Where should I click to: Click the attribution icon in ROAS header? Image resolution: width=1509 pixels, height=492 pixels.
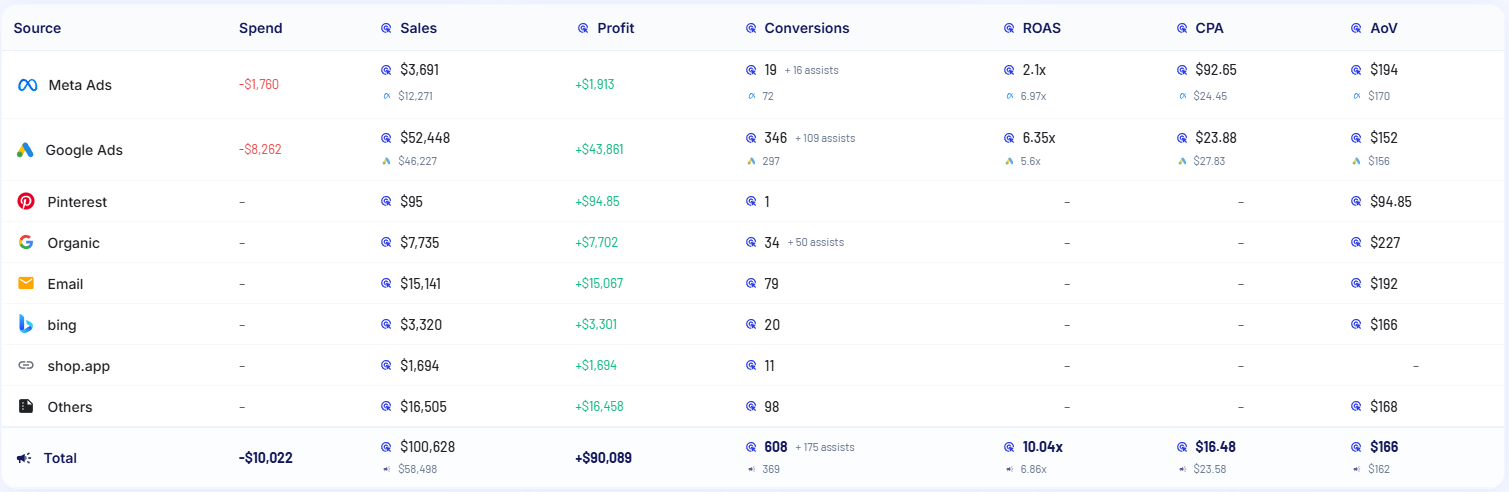coord(1009,29)
